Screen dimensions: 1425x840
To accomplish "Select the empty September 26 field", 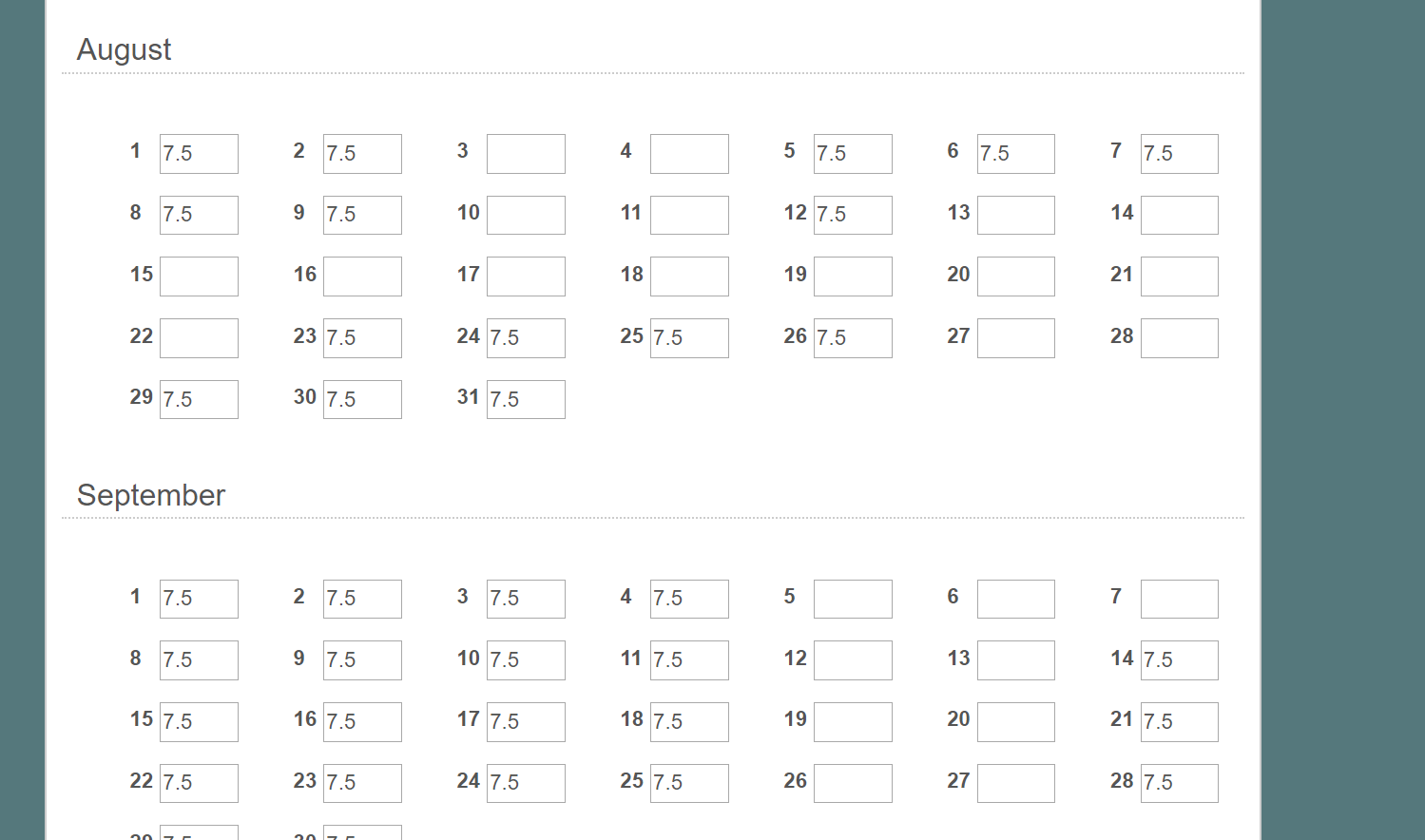I will [x=853, y=783].
